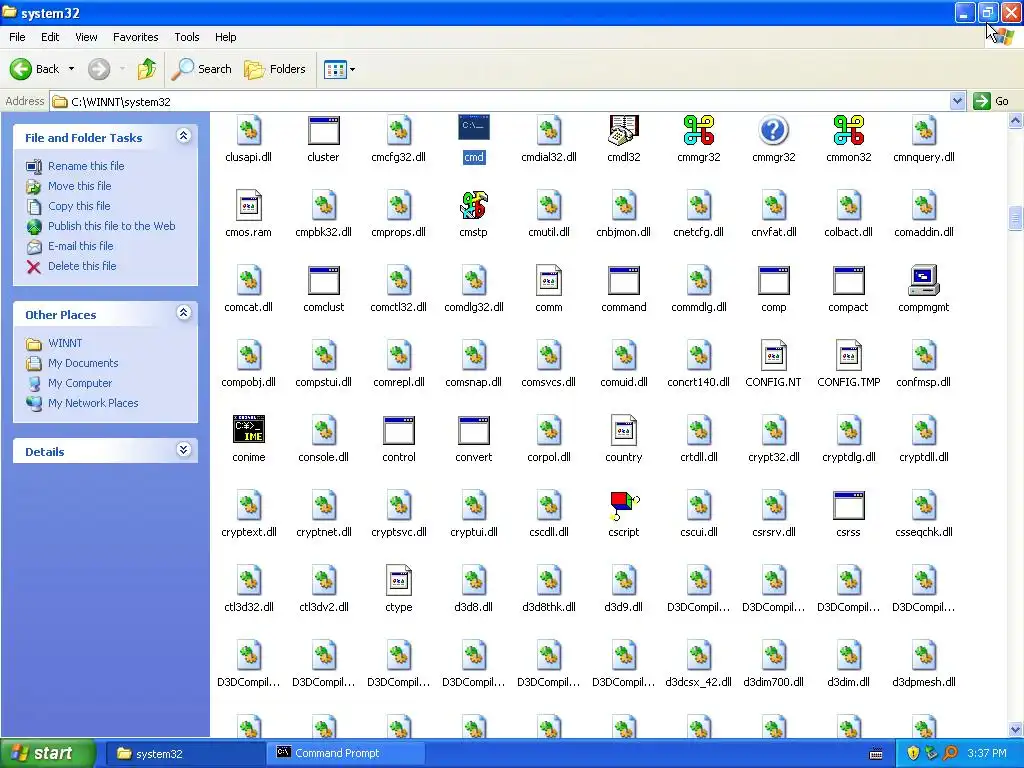Screen dimensions: 1024x768
Task: Click Copy this file
Action: coord(79,206)
